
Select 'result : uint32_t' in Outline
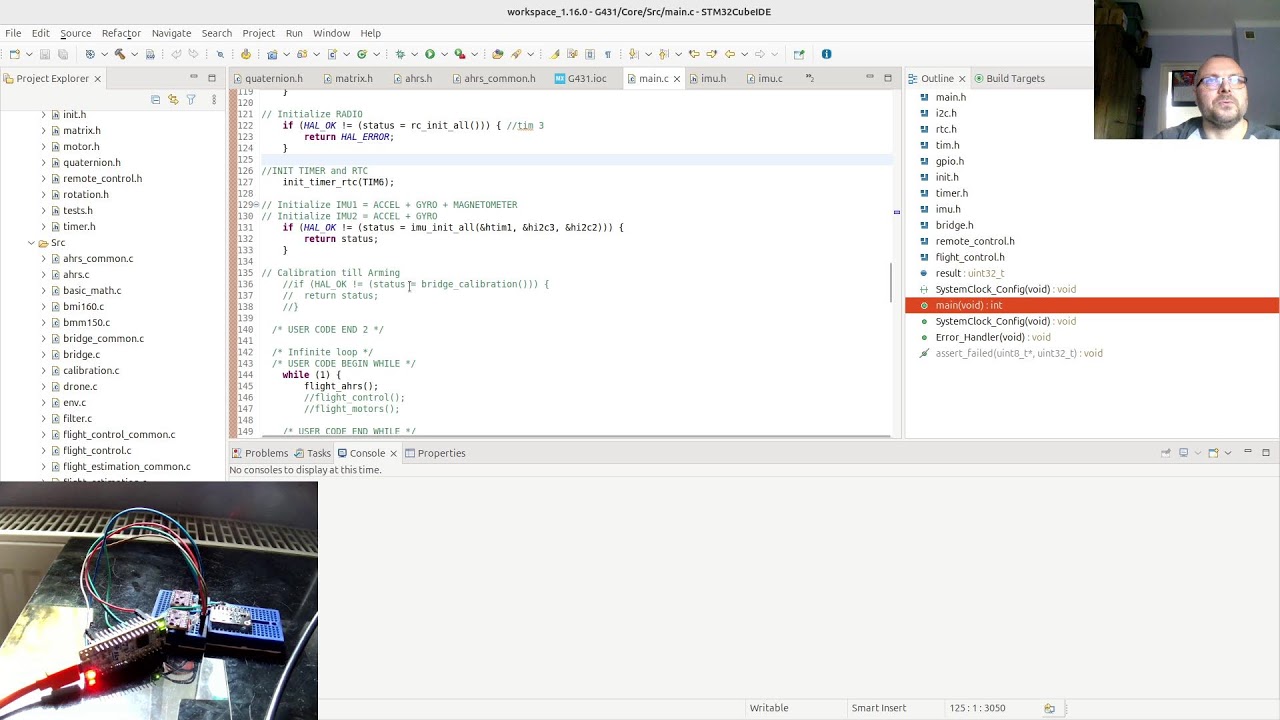[x=970, y=273]
